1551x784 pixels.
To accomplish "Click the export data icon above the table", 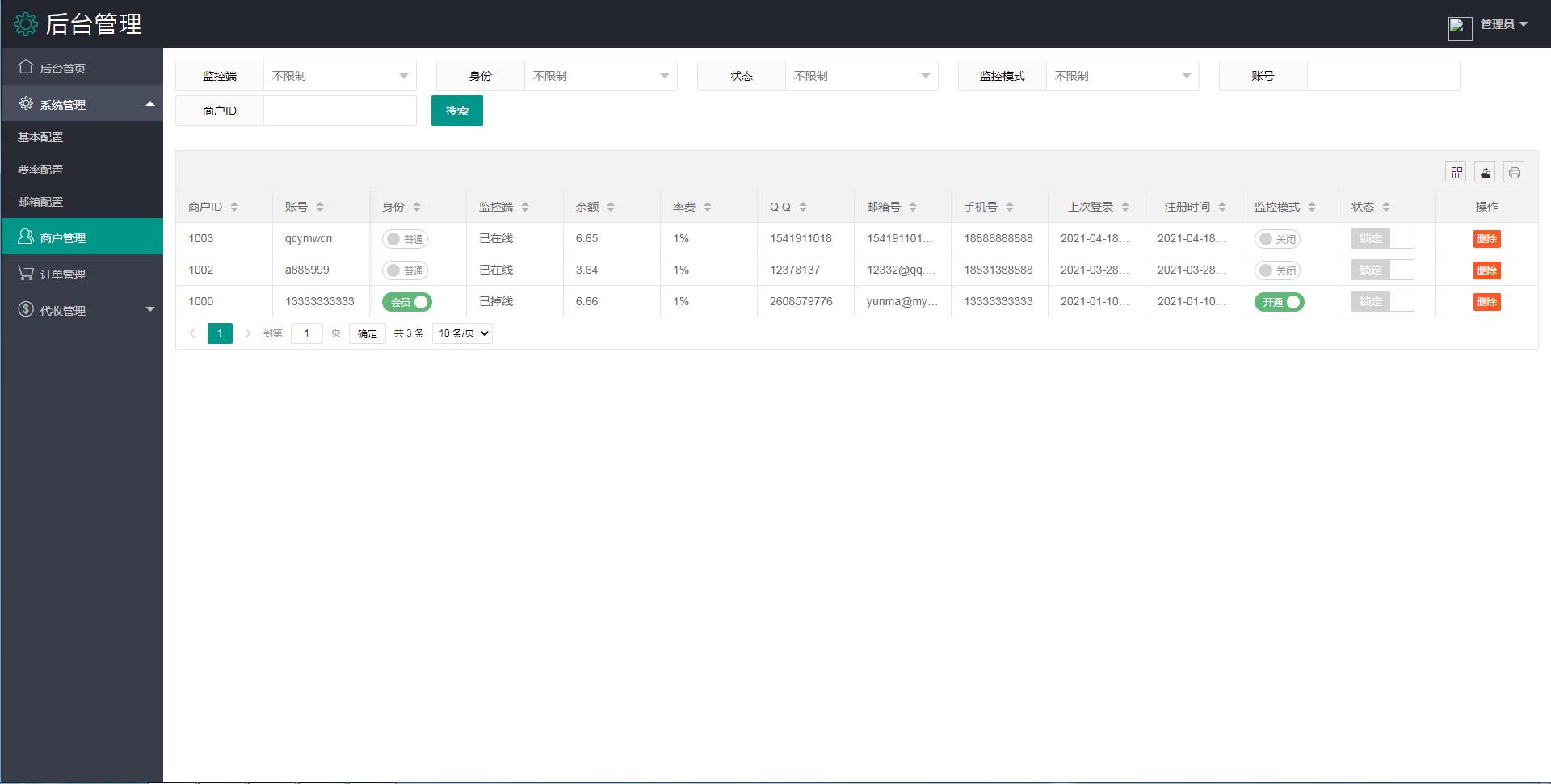I will coord(1486,172).
